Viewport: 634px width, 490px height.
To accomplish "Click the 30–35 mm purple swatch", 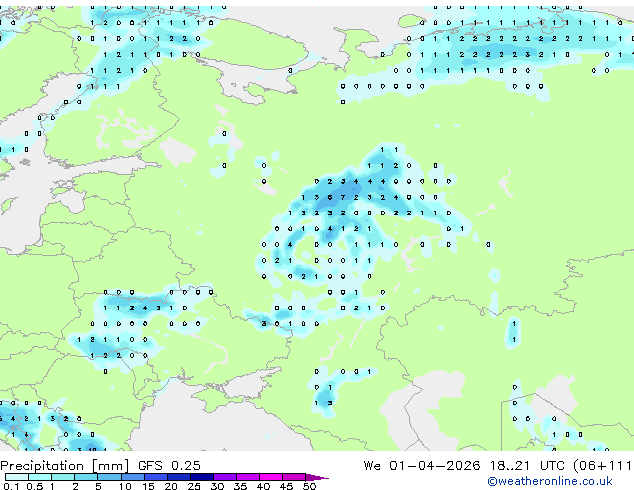I will tap(224, 477).
